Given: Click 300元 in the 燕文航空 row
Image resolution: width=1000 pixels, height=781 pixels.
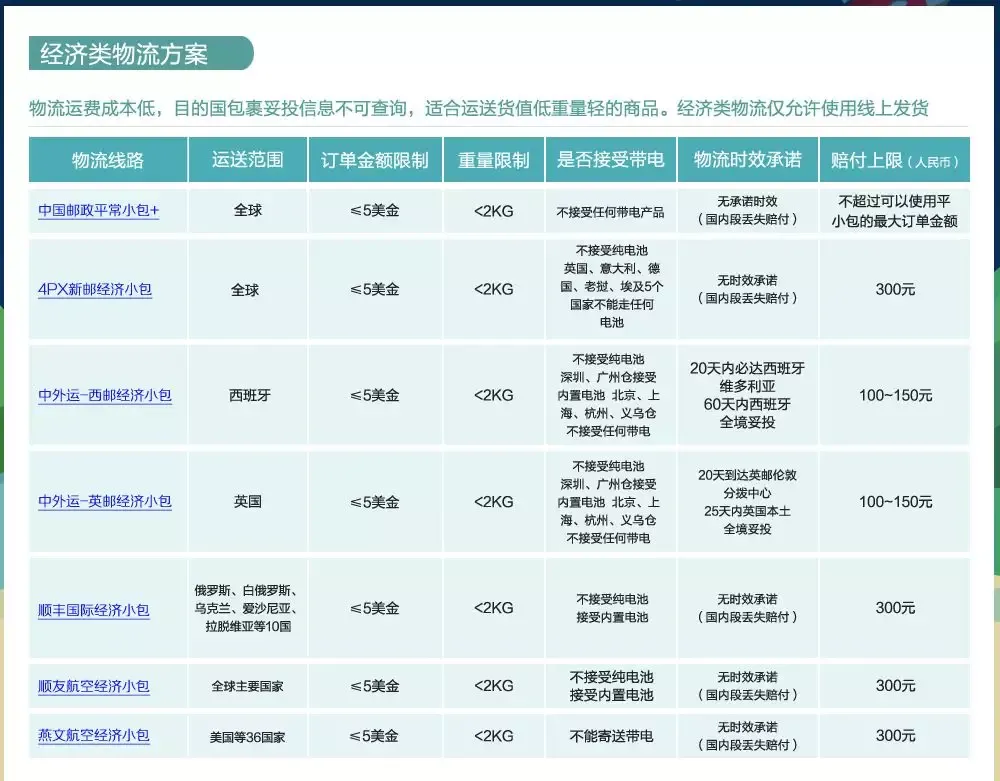Looking at the screenshot, I should click(895, 736).
